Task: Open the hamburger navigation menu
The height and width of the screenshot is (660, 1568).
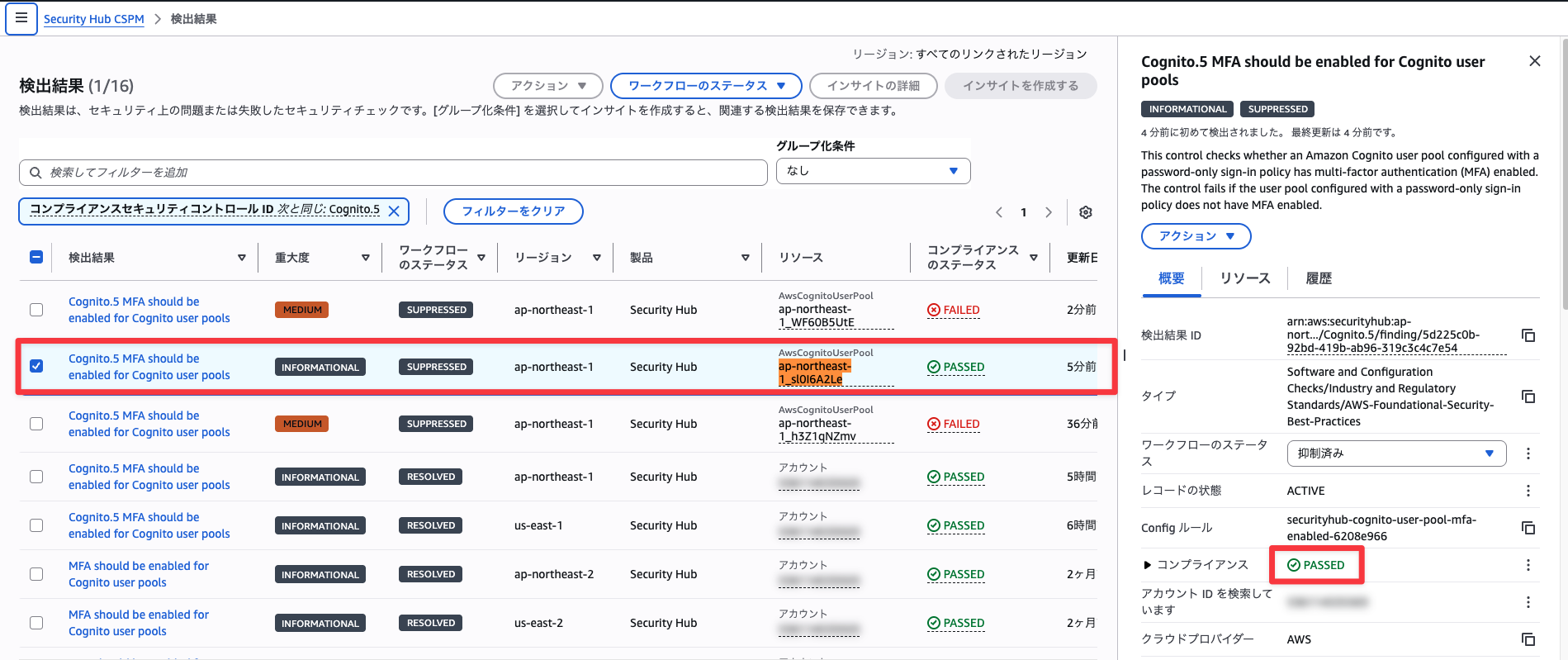Action: click(21, 18)
